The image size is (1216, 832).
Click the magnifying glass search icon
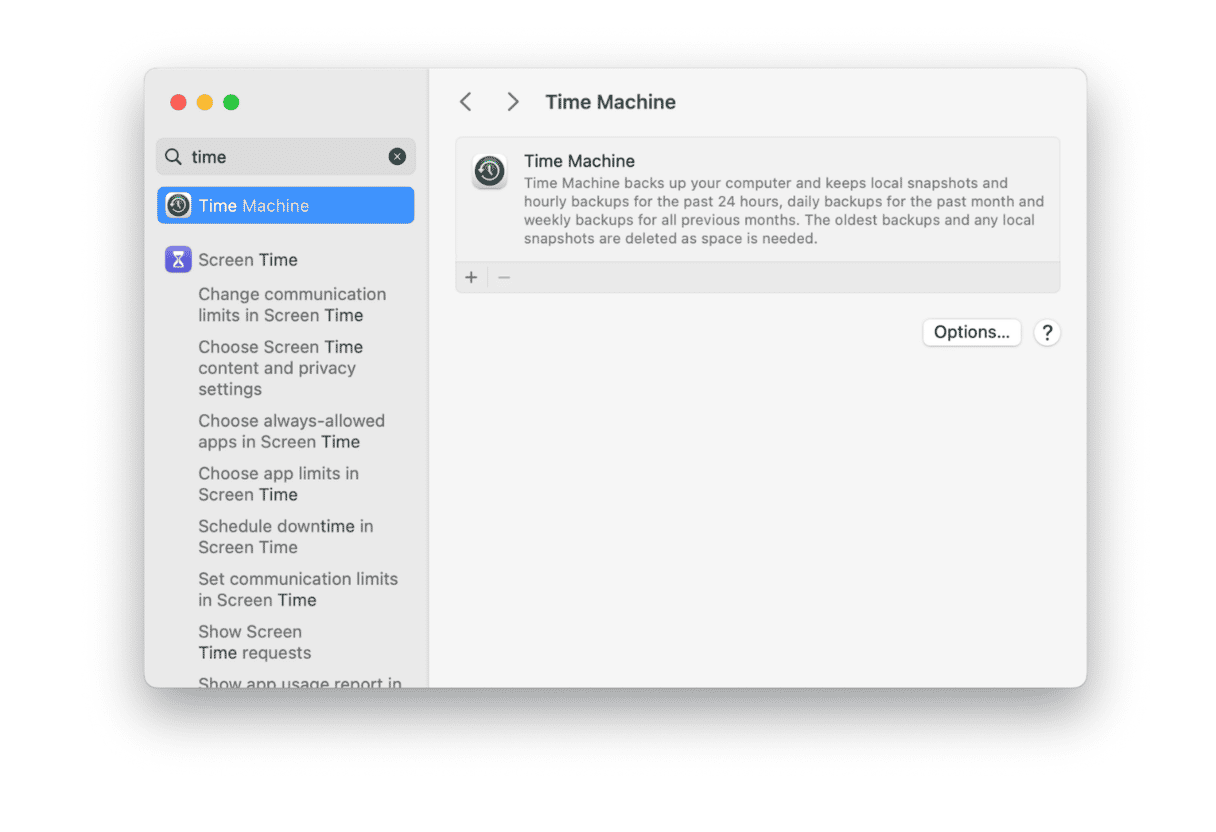174,157
